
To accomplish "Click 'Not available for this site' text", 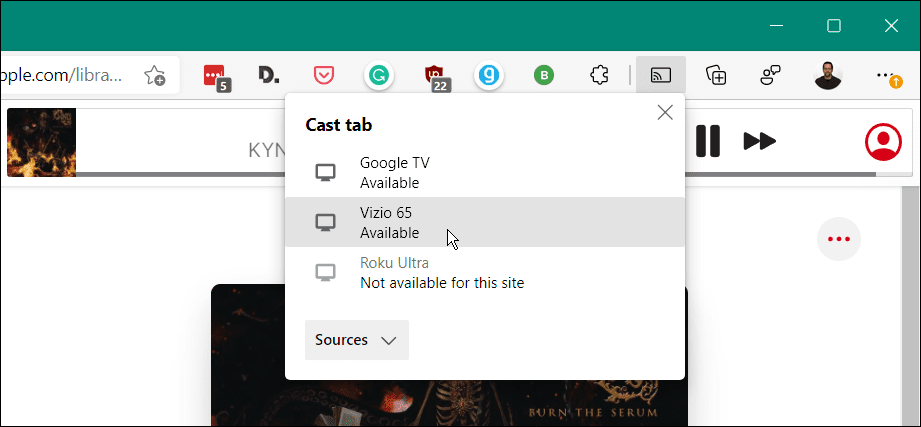I will (442, 283).
